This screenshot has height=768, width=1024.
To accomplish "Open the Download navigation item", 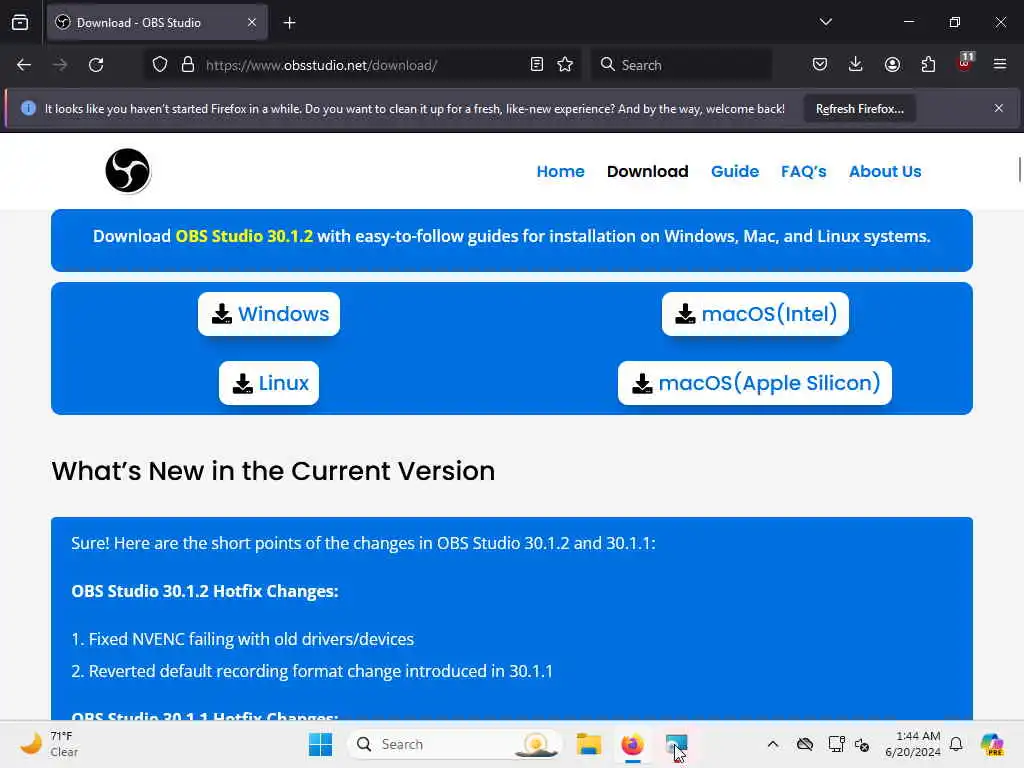I will click(x=647, y=172).
